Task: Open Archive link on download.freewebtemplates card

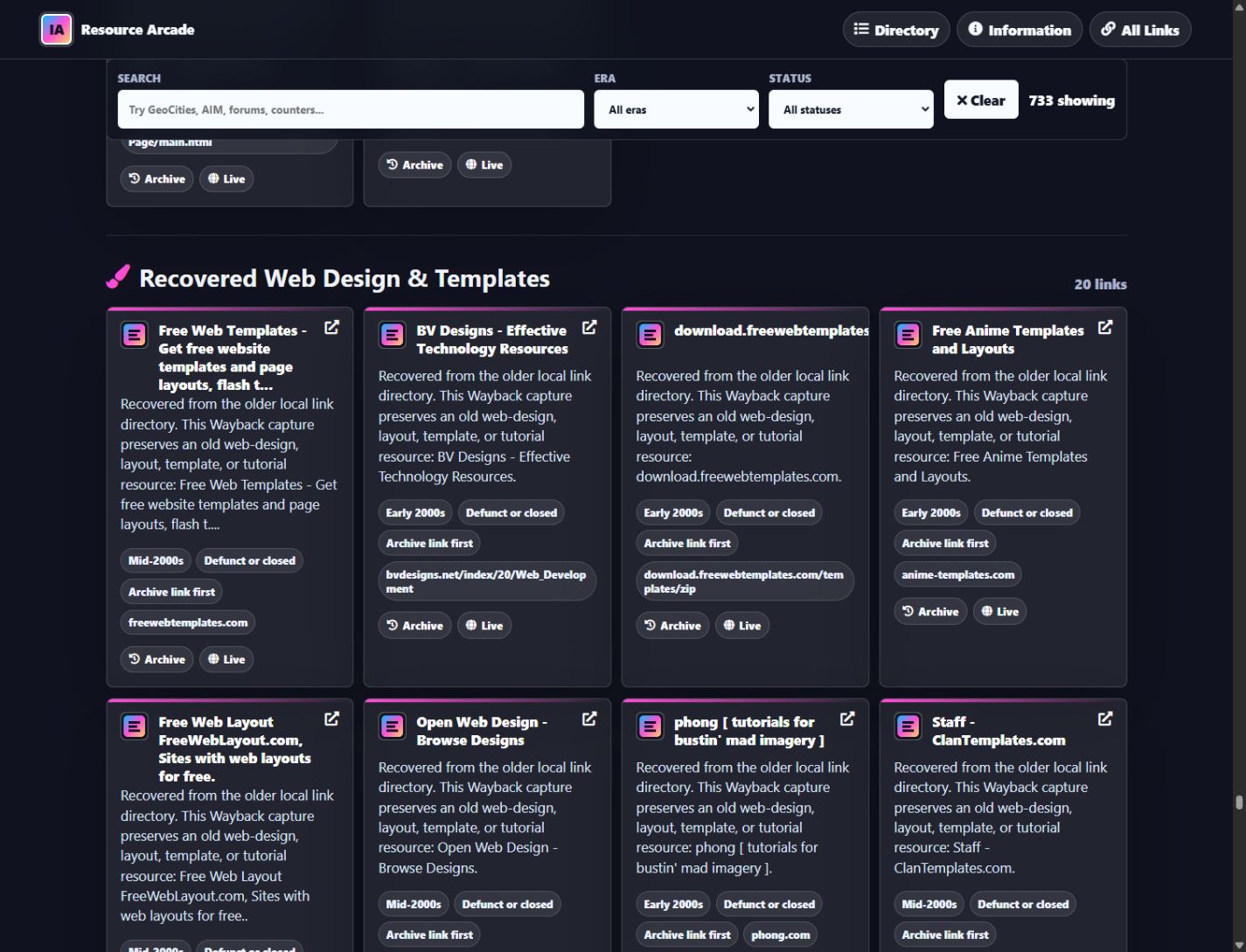Action: (673, 625)
